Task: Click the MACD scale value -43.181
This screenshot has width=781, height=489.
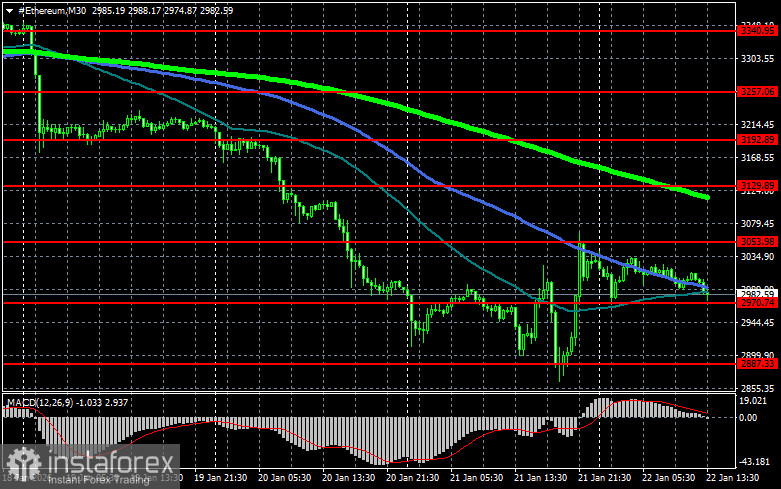Action: pyautogui.click(x=754, y=462)
